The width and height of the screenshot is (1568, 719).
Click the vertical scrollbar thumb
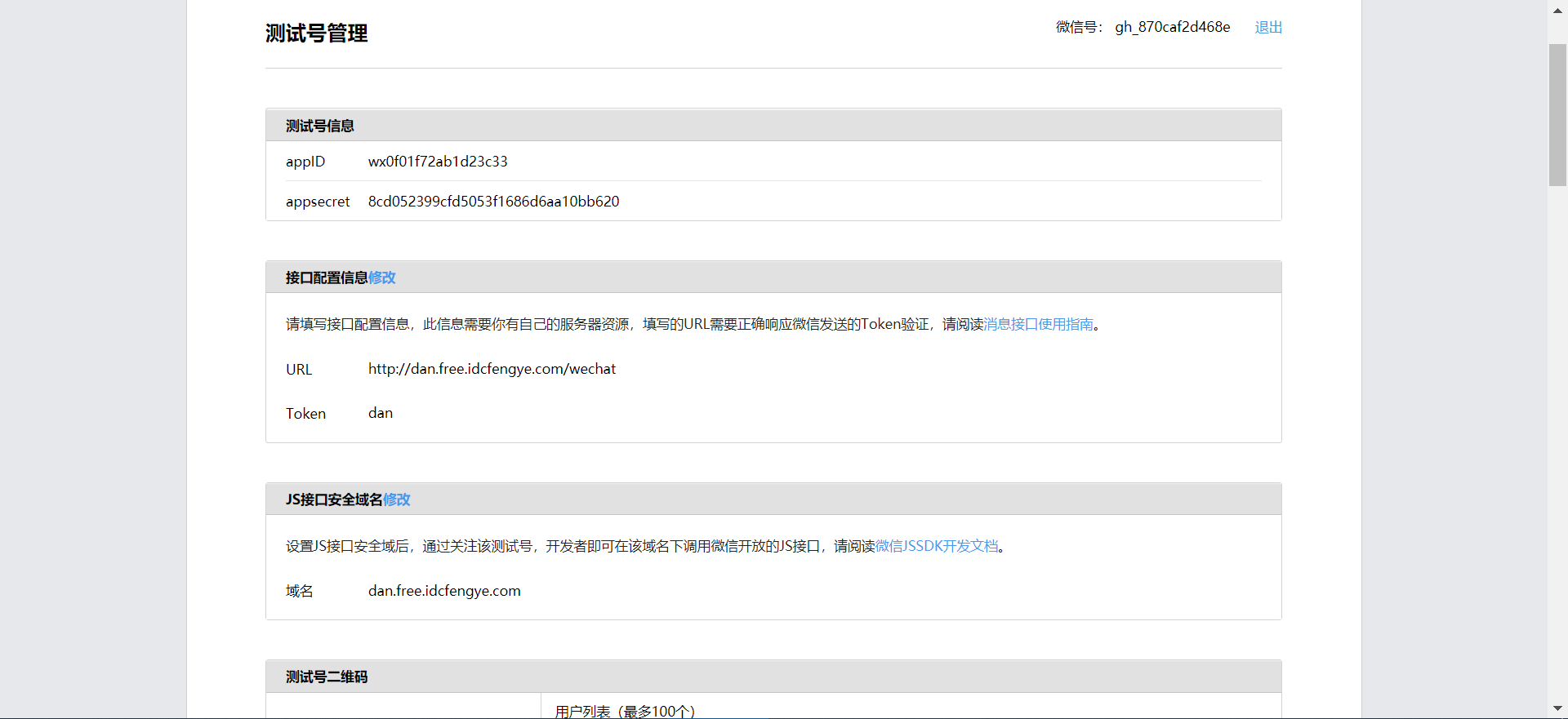[x=1557, y=115]
